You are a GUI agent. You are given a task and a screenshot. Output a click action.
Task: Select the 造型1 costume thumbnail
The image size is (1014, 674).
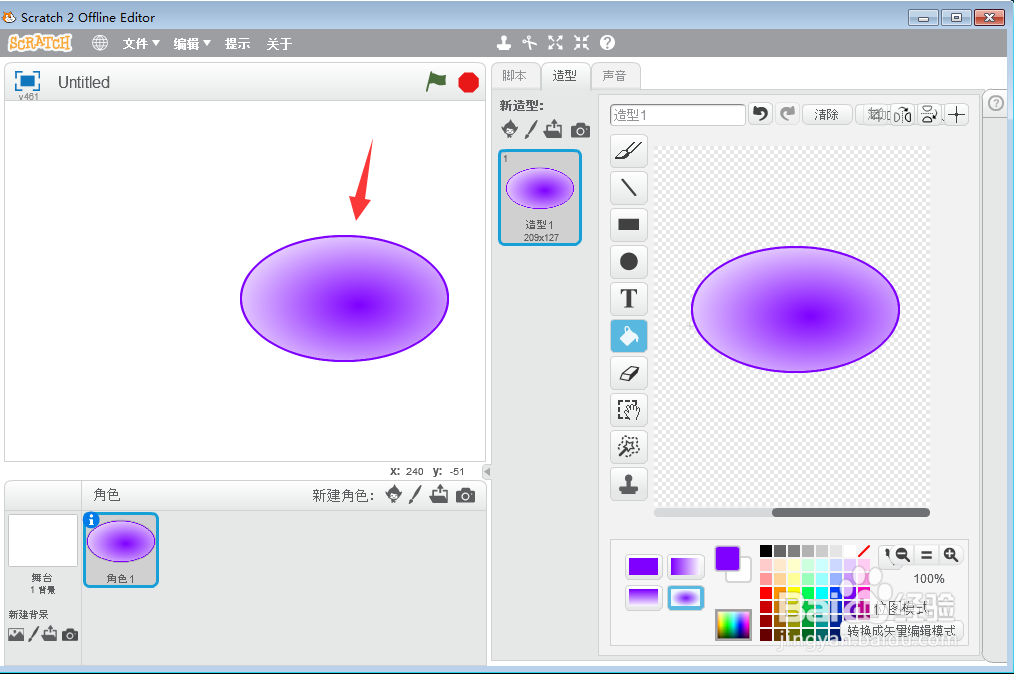point(540,197)
